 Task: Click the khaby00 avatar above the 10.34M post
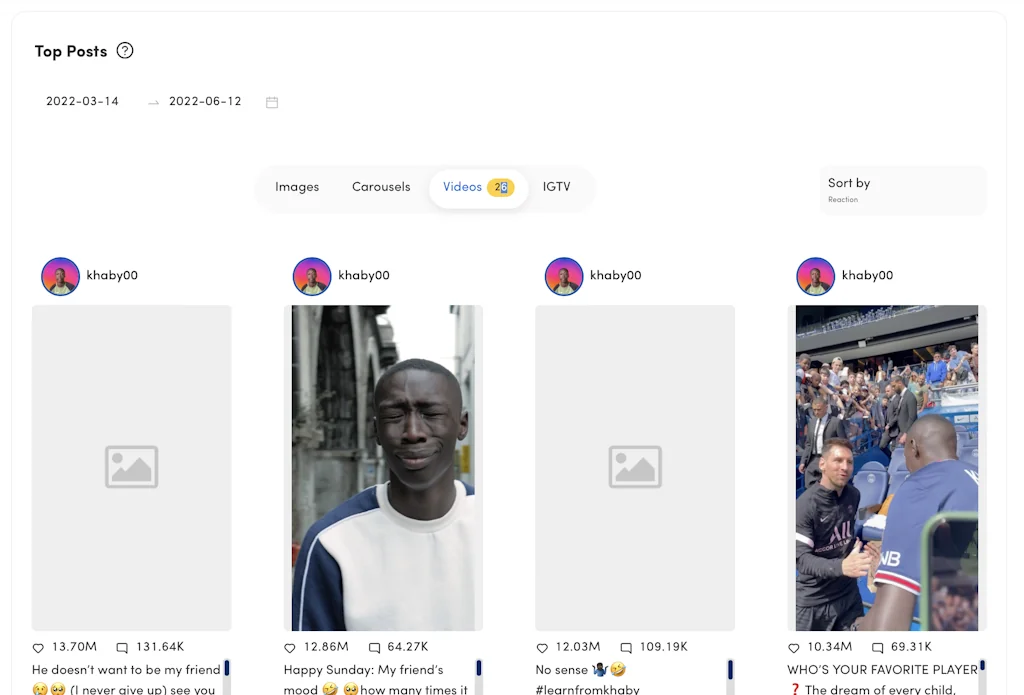816,276
